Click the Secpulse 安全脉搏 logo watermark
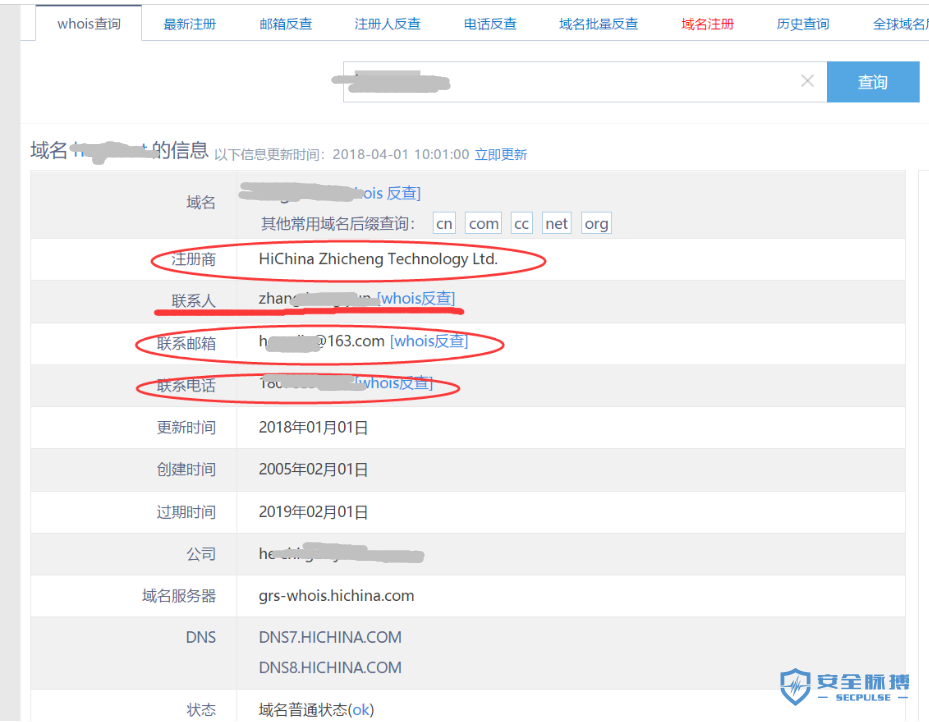The height and width of the screenshot is (722, 929). coord(843,684)
